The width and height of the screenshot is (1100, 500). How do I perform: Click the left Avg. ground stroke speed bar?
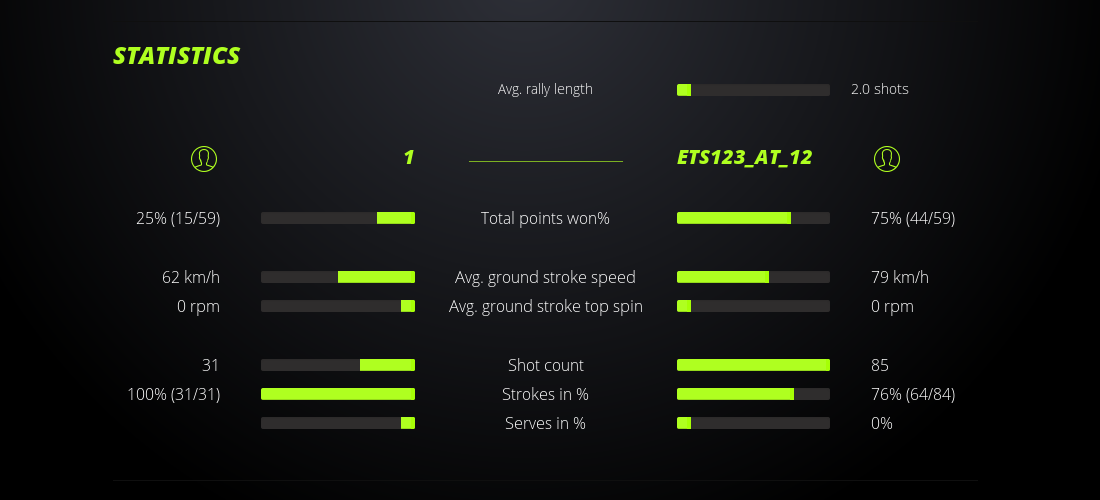(338, 277)
